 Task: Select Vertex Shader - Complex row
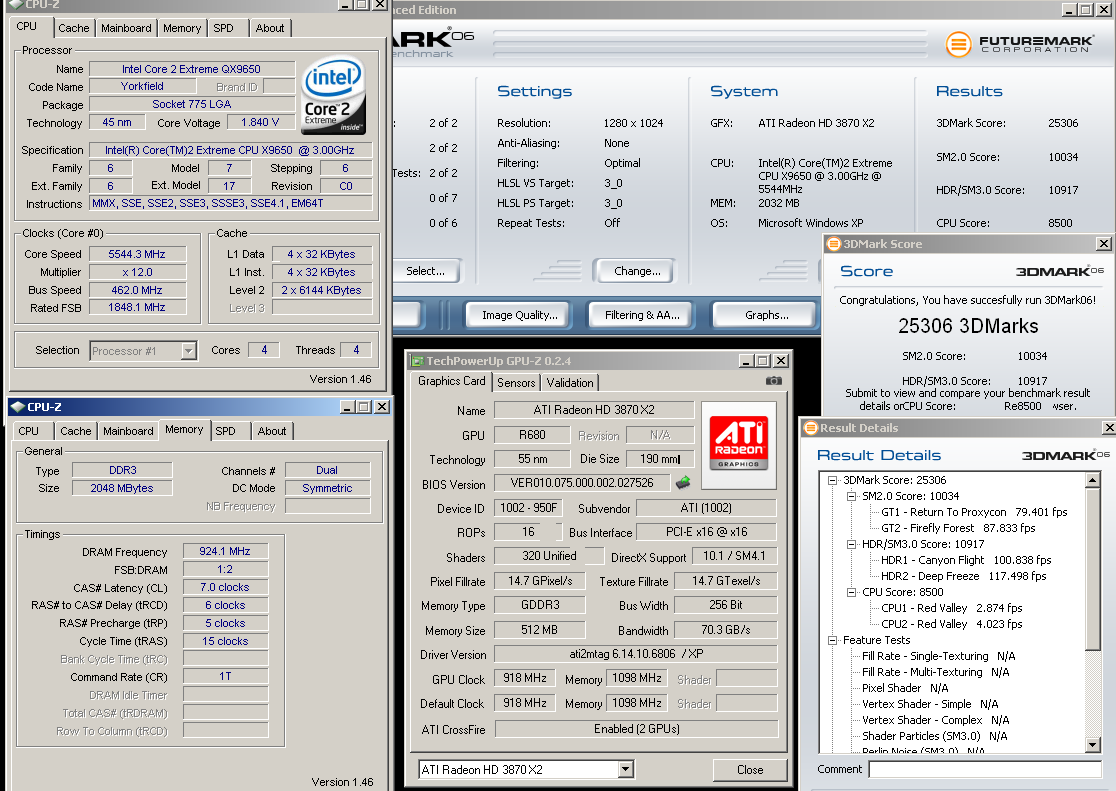[935, 721]
